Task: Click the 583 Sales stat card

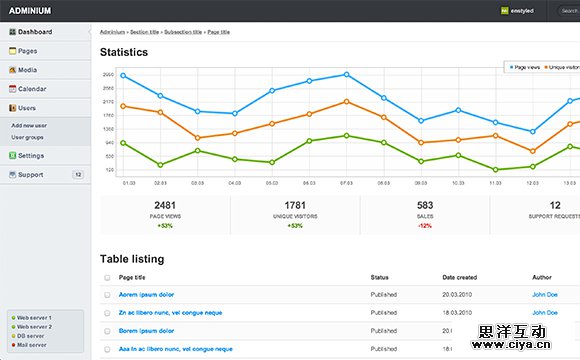Action: [x=425, y=215]
